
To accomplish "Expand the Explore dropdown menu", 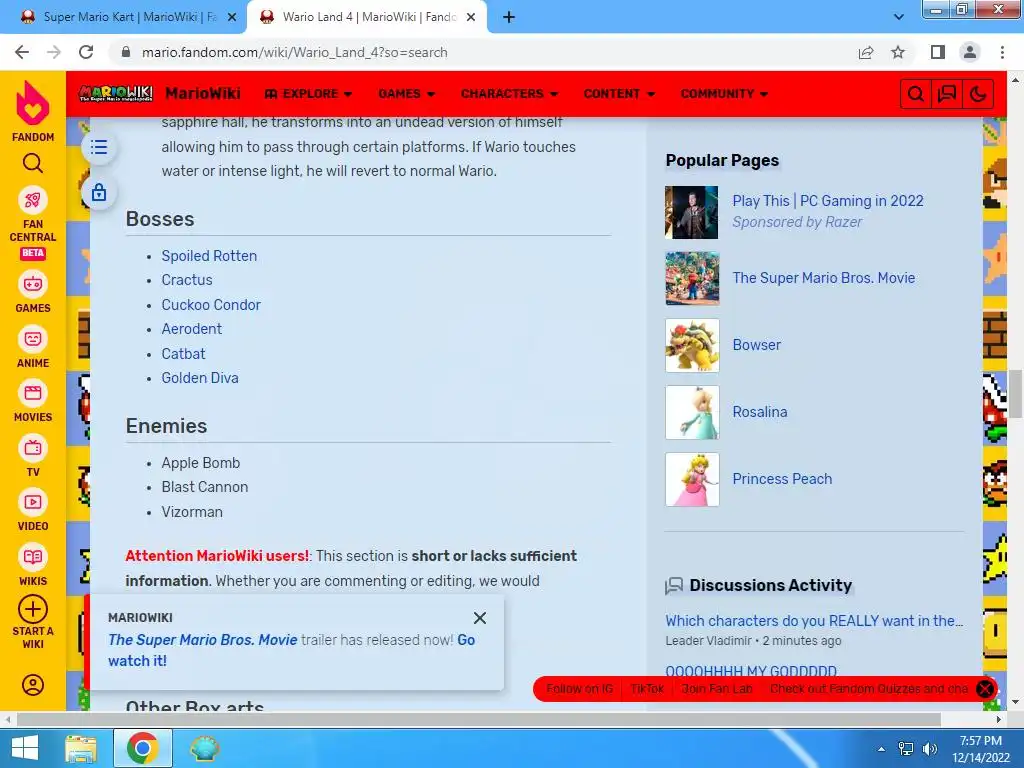I will (308, 94).
